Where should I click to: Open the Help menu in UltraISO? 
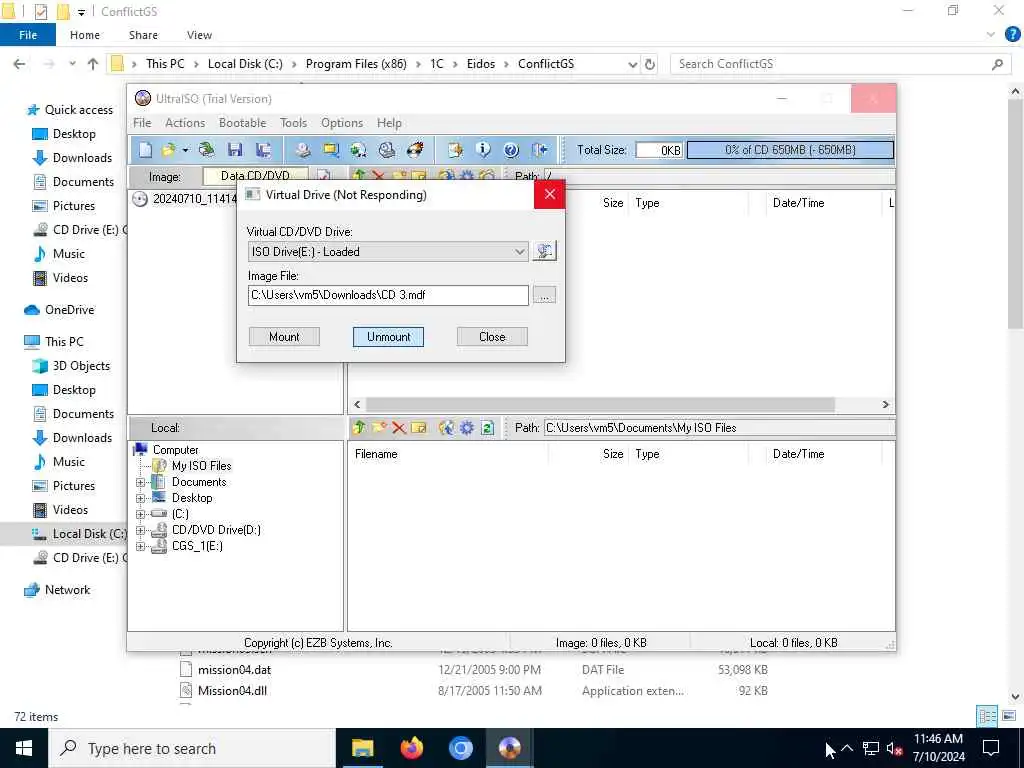click(389, 123)
